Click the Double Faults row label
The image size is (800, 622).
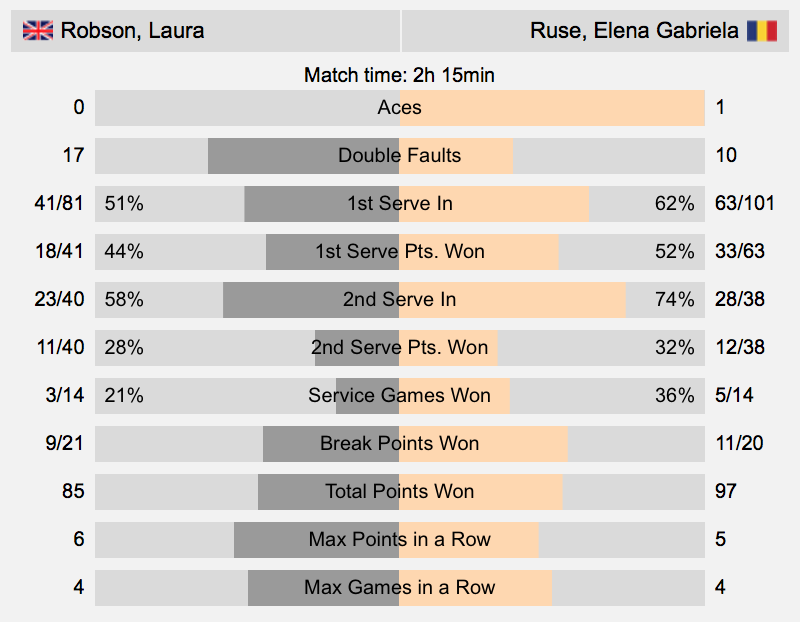coord(399,156)
